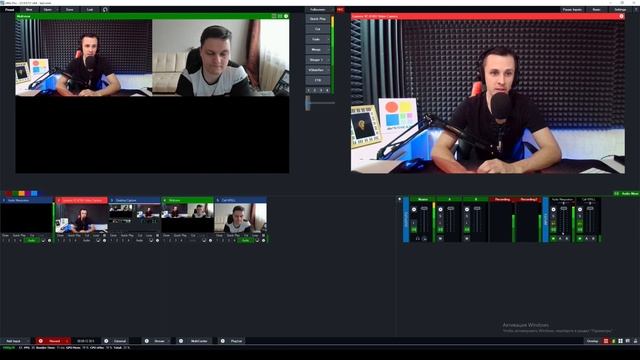Screen dimensions: 640x360
Task: Click the Basic view button at top
Action: point(596,9)
